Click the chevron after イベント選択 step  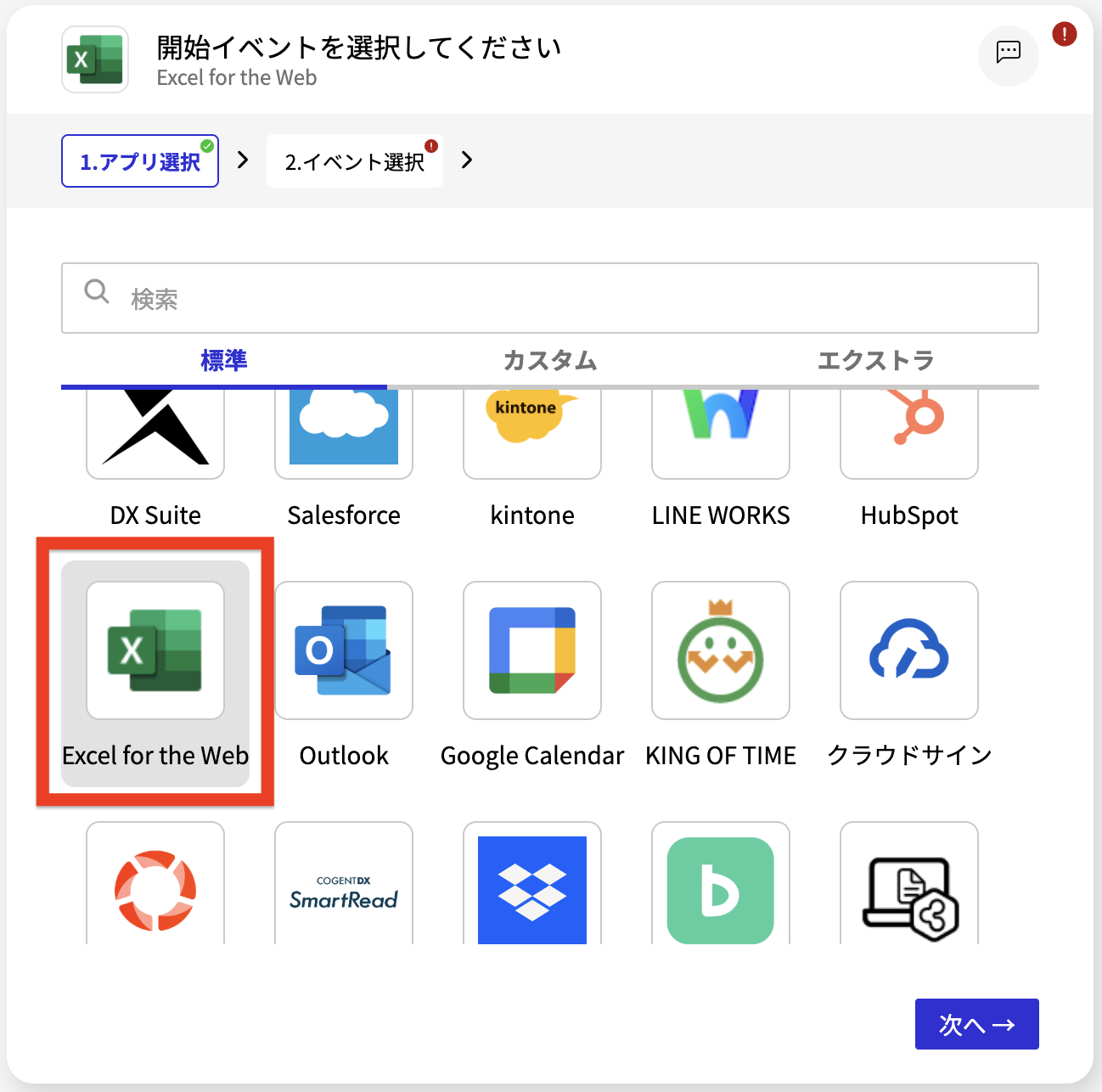point(467,160)
